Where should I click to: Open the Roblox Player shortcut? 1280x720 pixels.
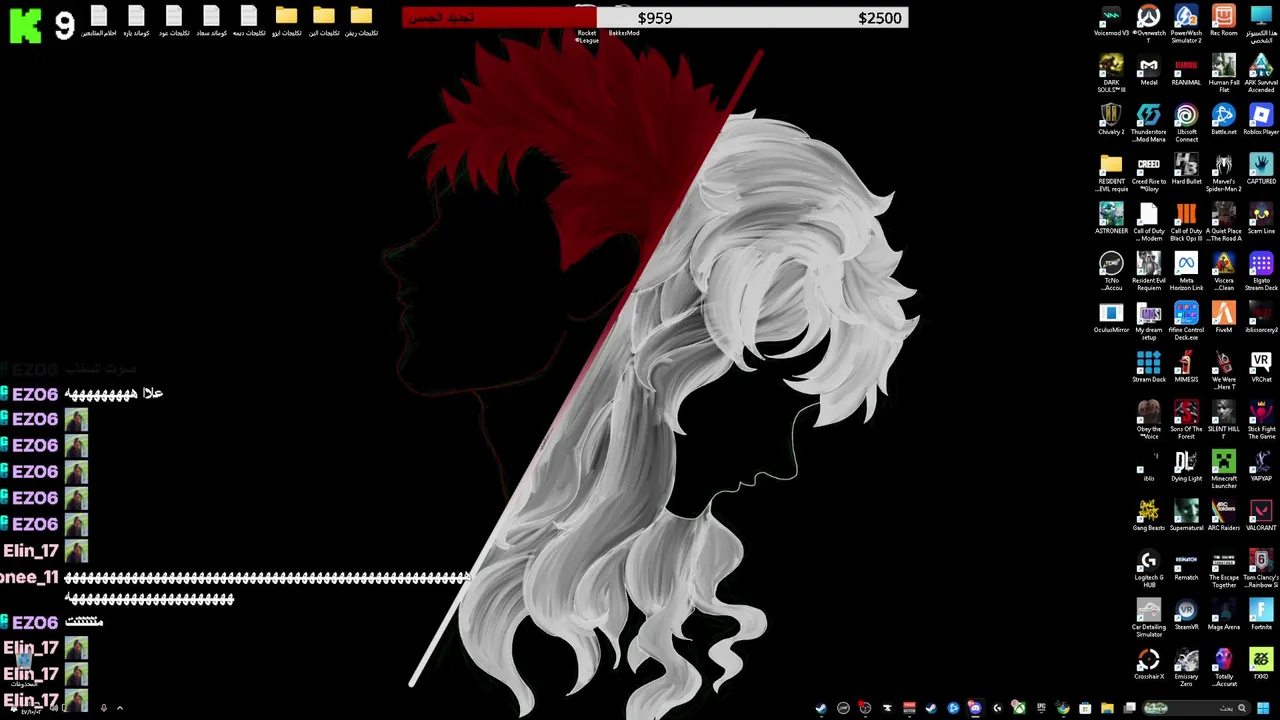[1261, 120]
